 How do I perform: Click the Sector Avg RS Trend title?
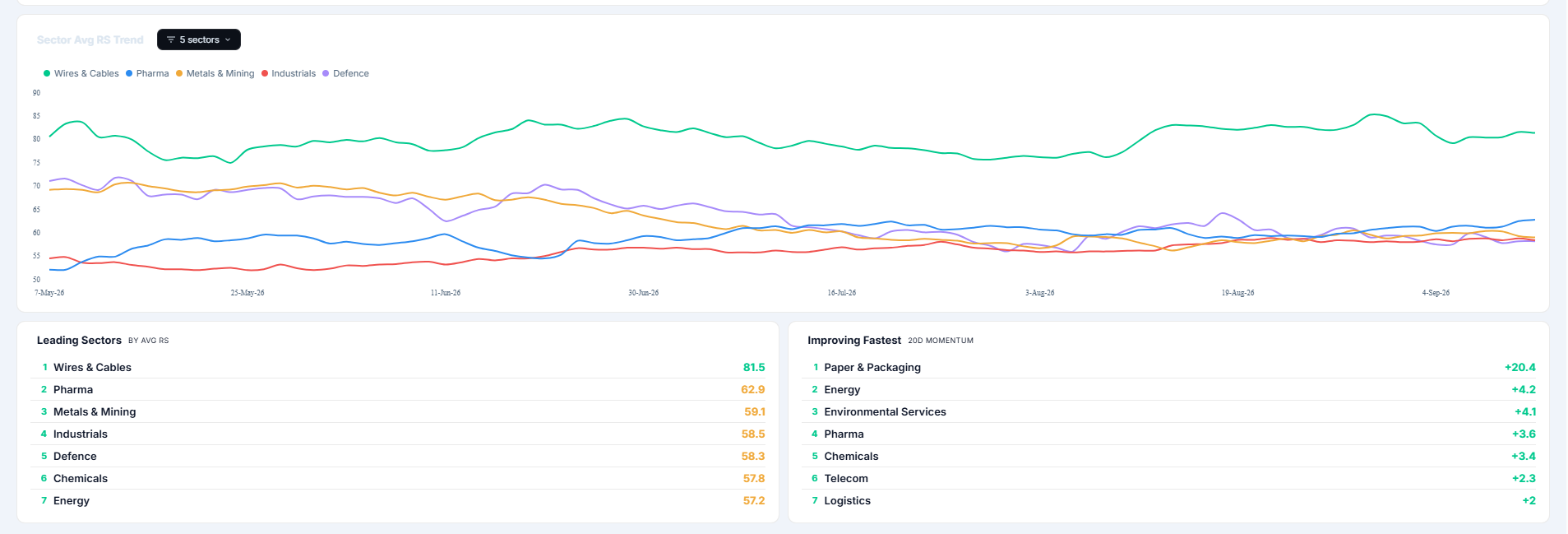tap(90, 39)
